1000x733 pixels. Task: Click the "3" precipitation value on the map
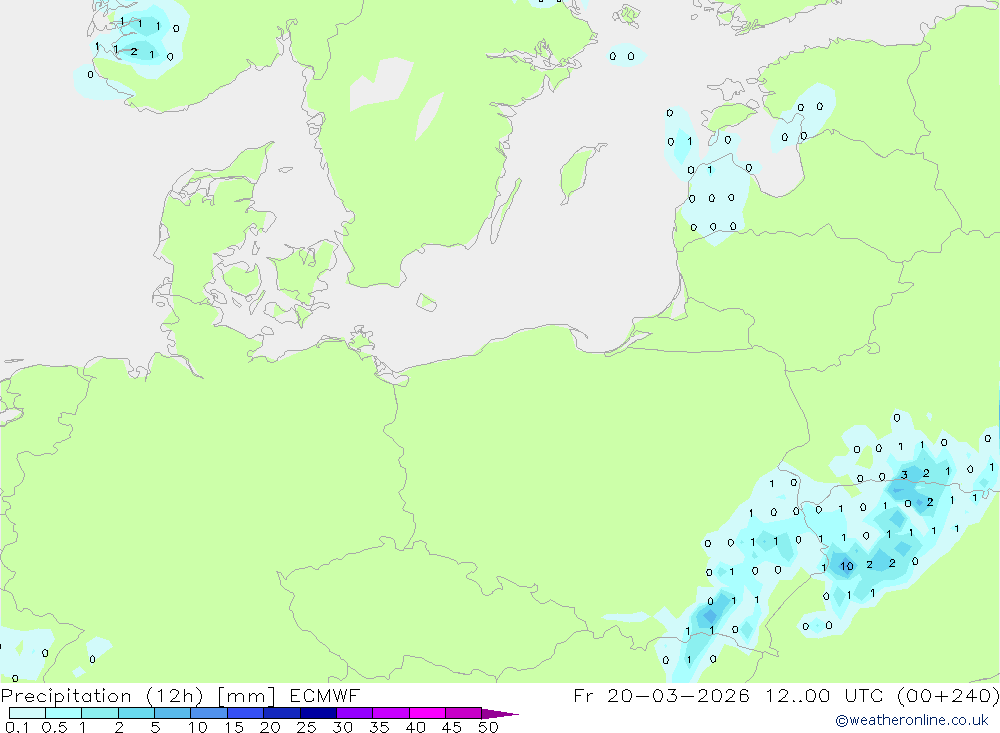[x=904, y=475]
